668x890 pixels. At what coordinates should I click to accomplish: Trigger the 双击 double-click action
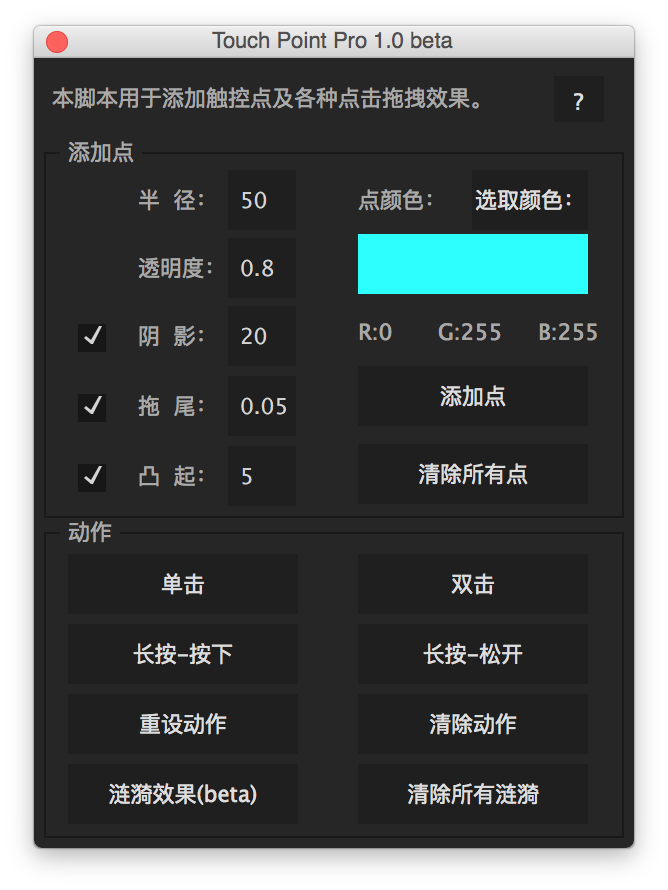(472, 584)
